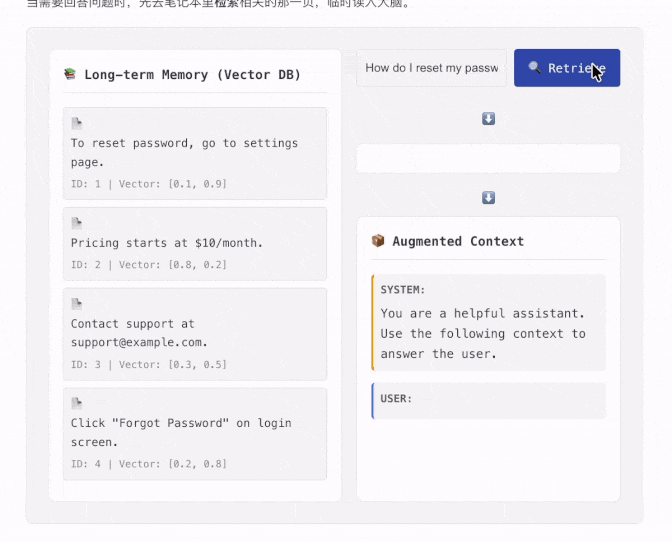Select the SYSTEM prompt block
Viewport: 672px width, 542px height.
(489, 322)
